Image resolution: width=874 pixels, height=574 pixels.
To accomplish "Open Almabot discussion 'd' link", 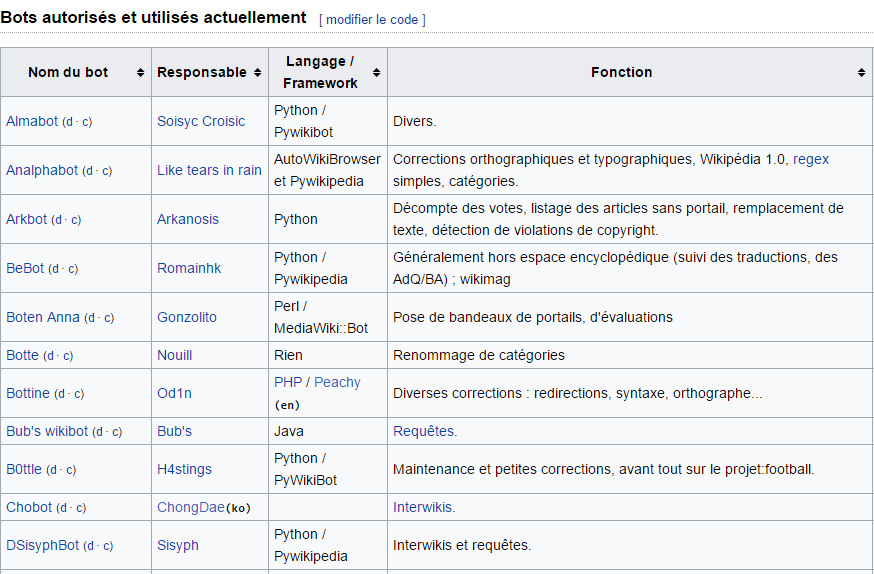I will pyautogui.click(x=70, y=122).
